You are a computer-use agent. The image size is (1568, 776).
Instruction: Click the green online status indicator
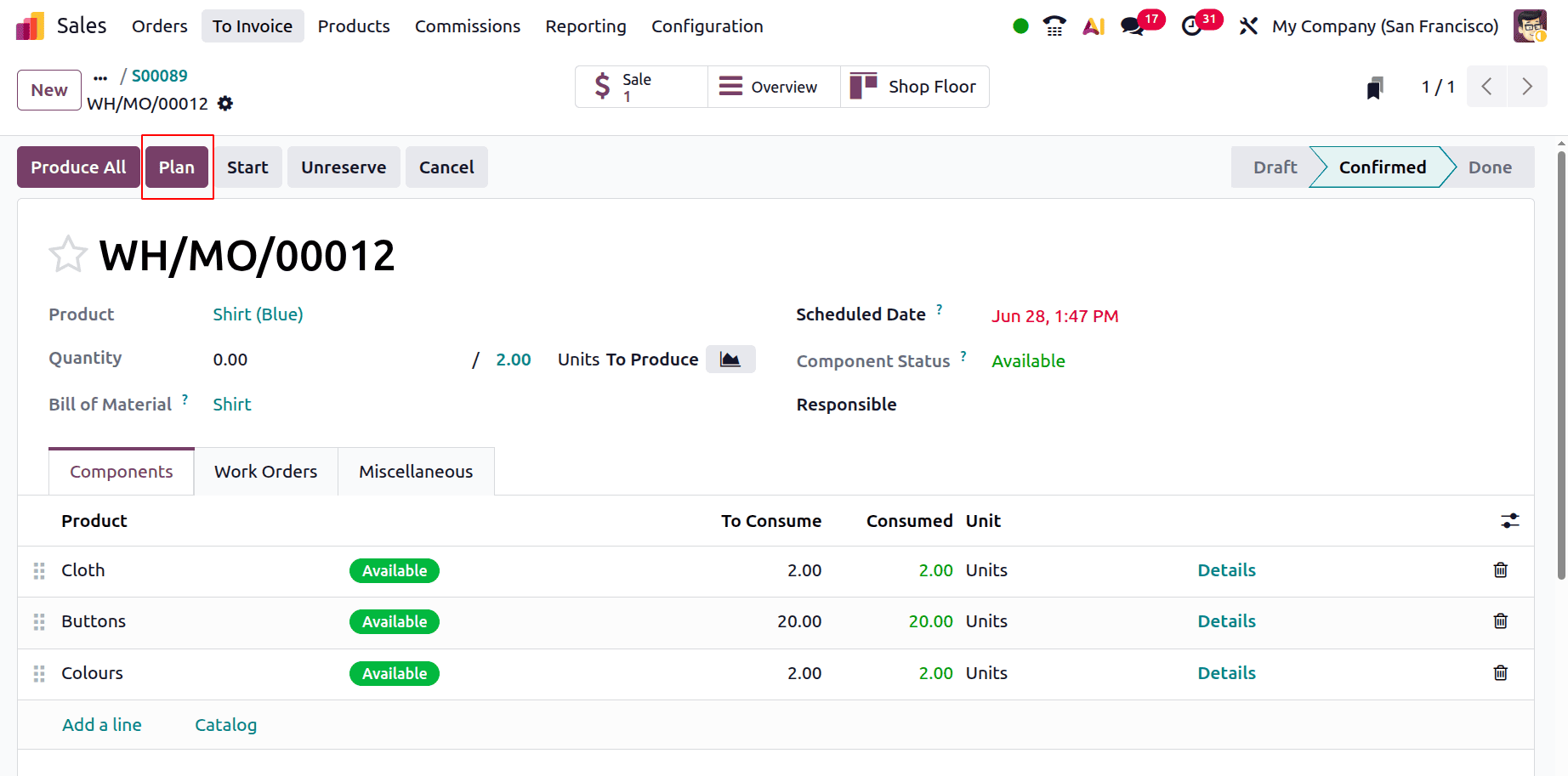[x=1021, y=26]
